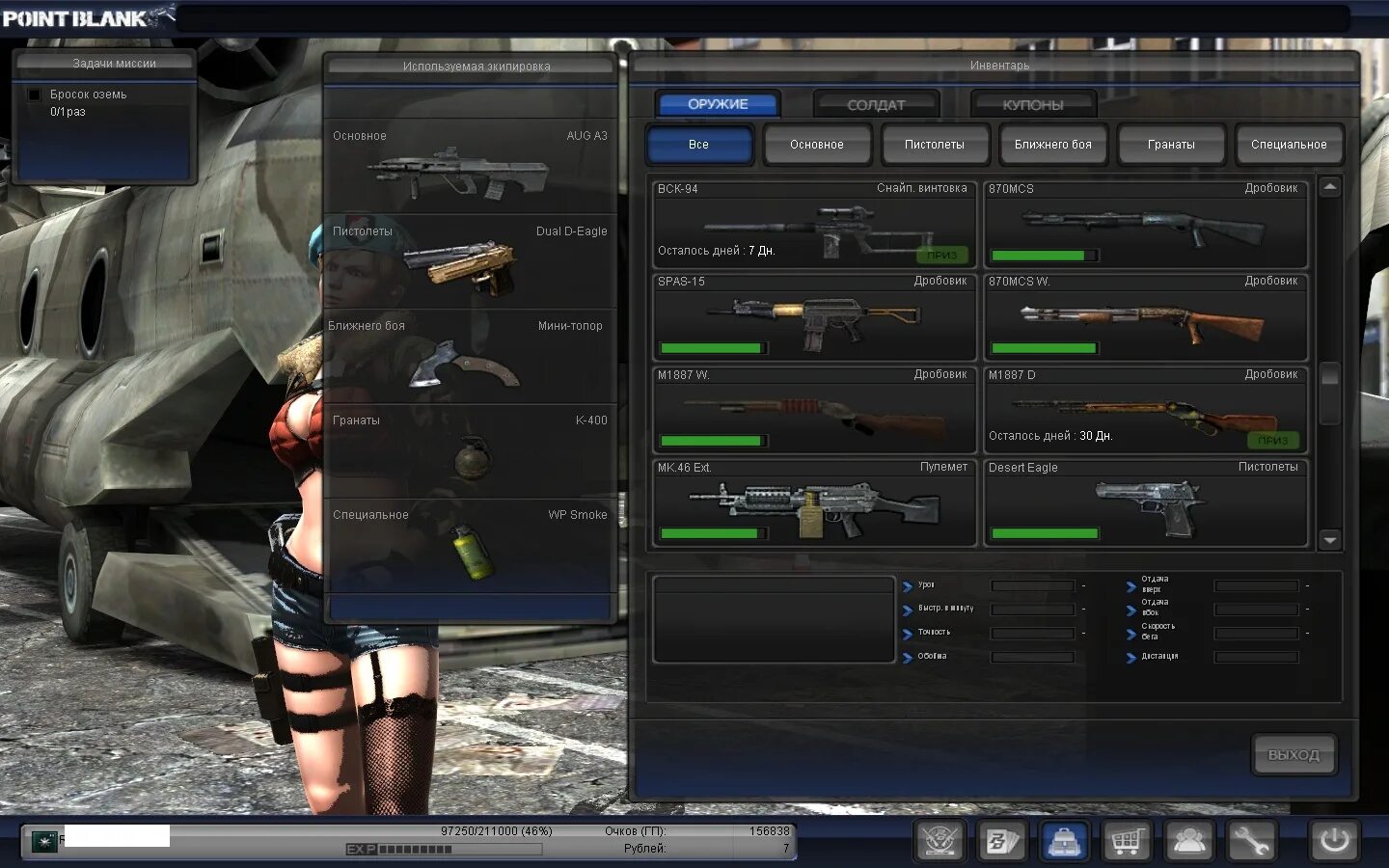Click the Используемая экипировка header
The image size is (1389, 868).
tap(470, 67)
